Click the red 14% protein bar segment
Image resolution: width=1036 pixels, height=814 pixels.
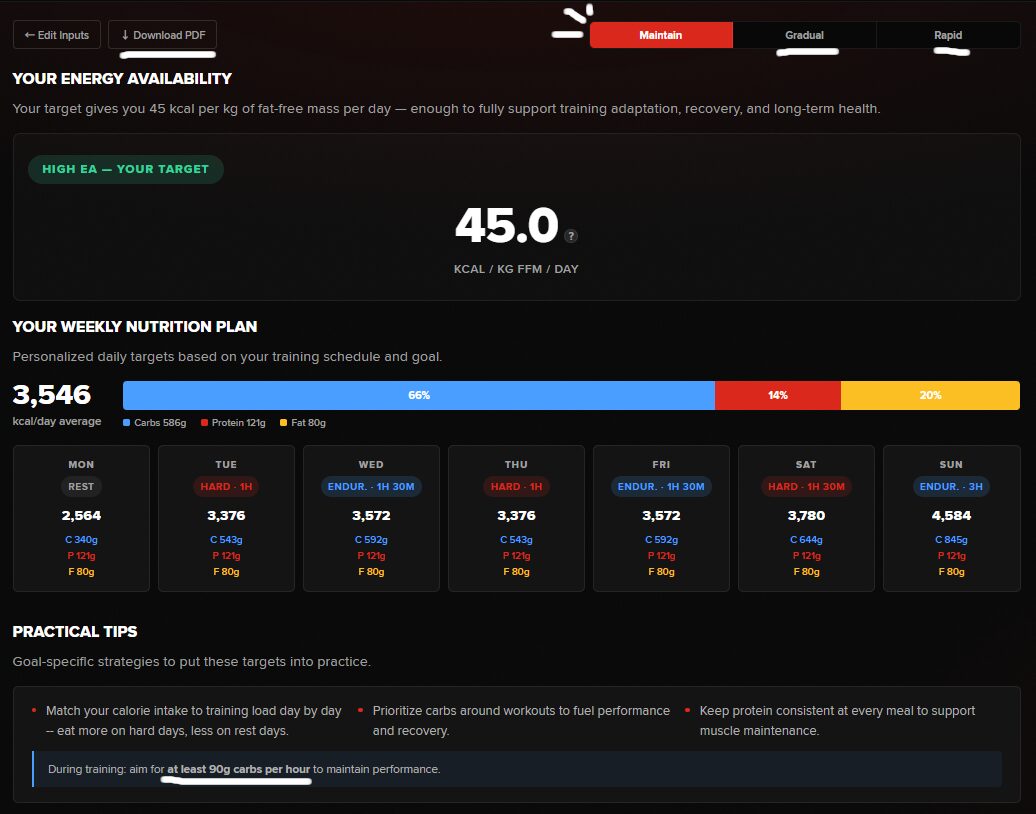click(x=777, y=395)
